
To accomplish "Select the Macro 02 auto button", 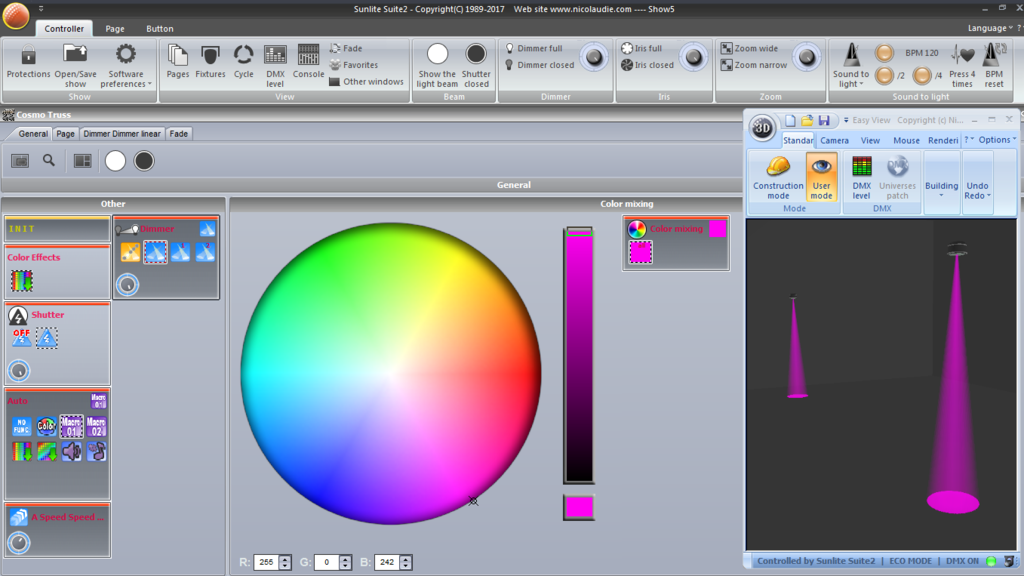I will coord(96,426).
